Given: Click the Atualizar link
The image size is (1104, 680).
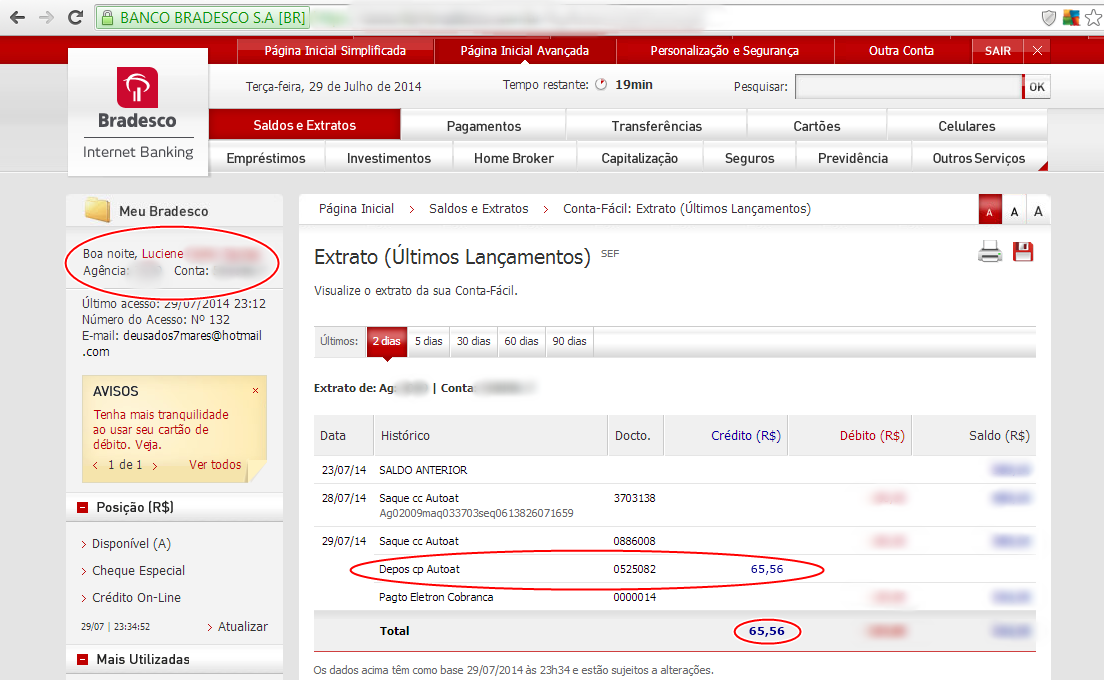Looking at the screenshot, I should click(243, 627).
